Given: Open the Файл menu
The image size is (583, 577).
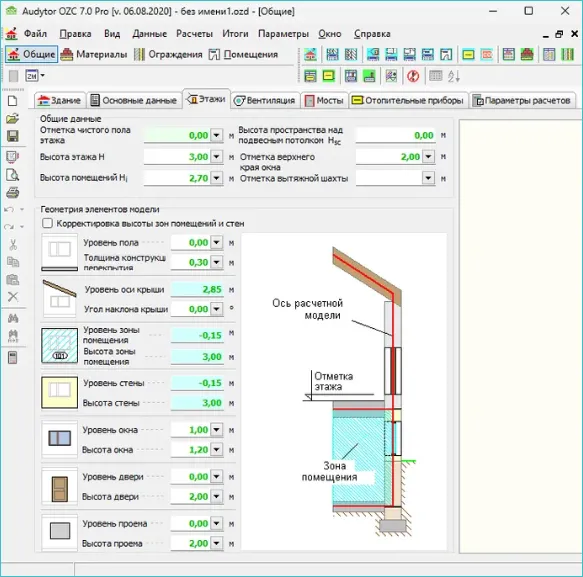Looking at the screenshot, I should 35,34.
